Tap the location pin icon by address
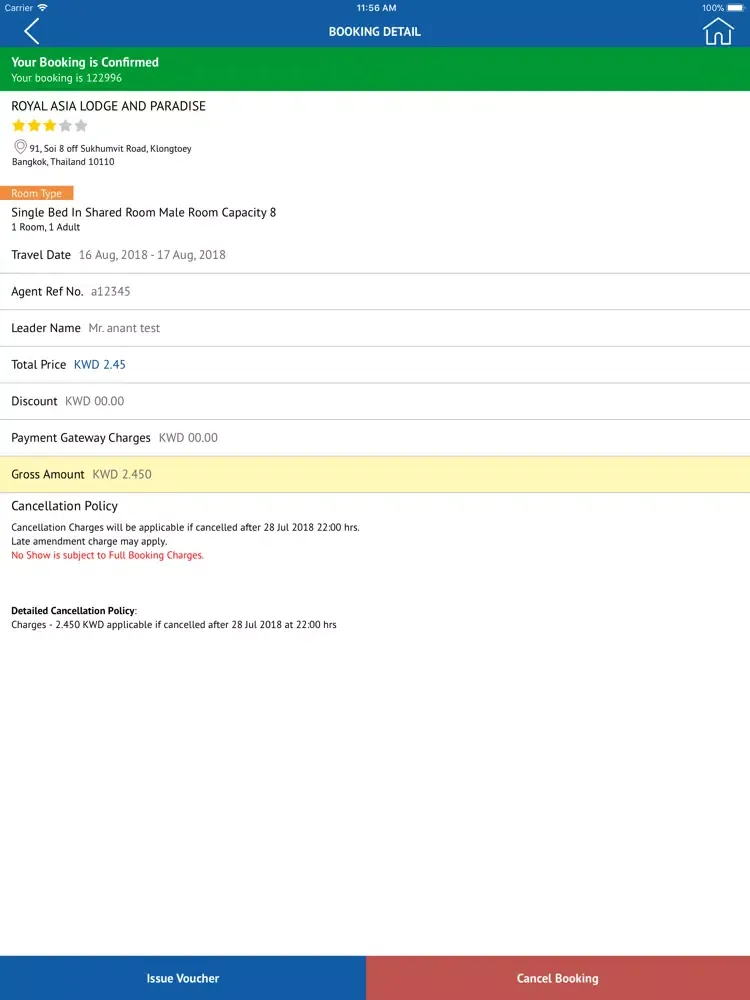Viewport: 750px width, 1000px height. (20, 147)
